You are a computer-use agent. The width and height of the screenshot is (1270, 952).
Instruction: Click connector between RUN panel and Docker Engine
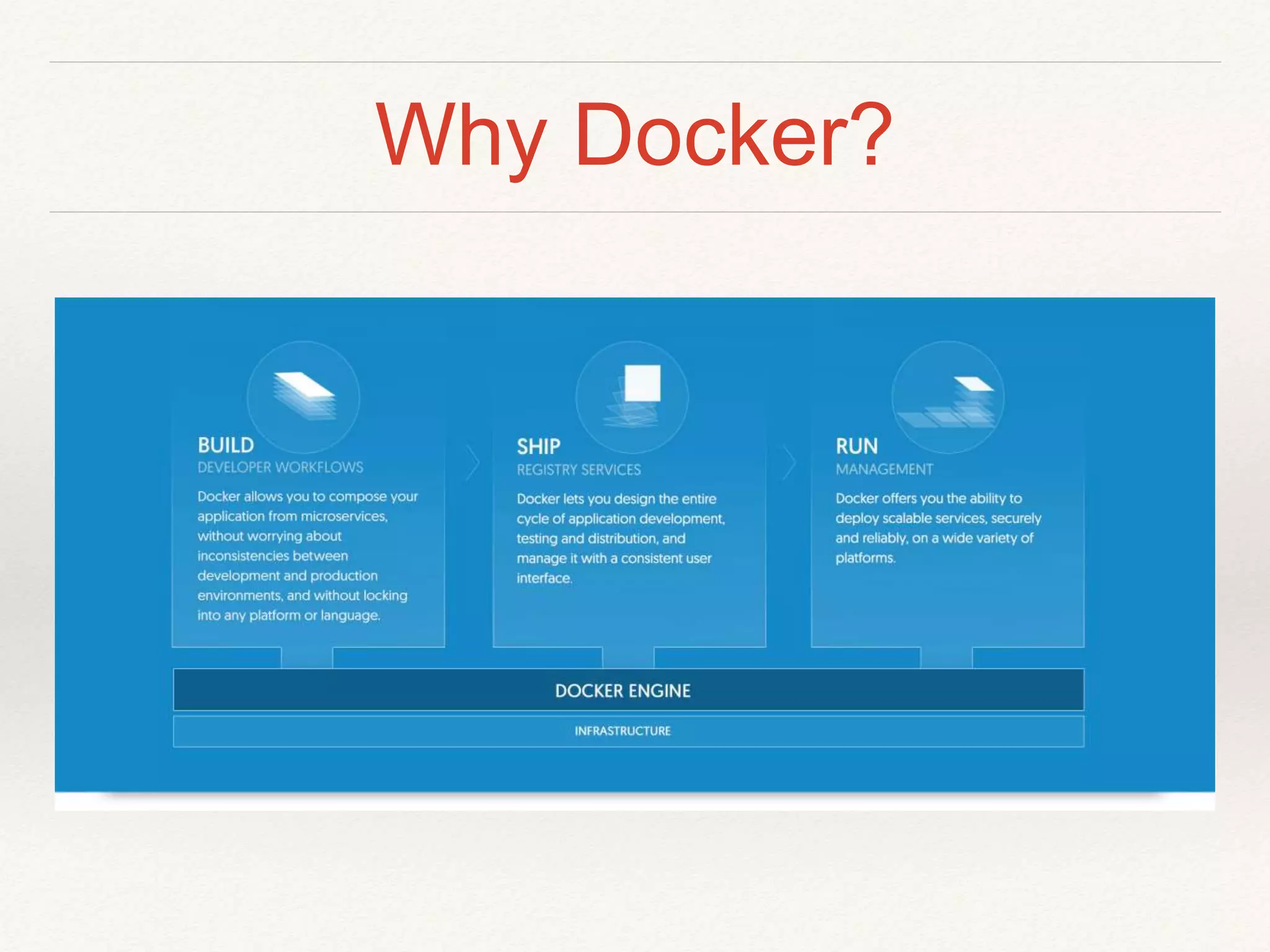946,658
